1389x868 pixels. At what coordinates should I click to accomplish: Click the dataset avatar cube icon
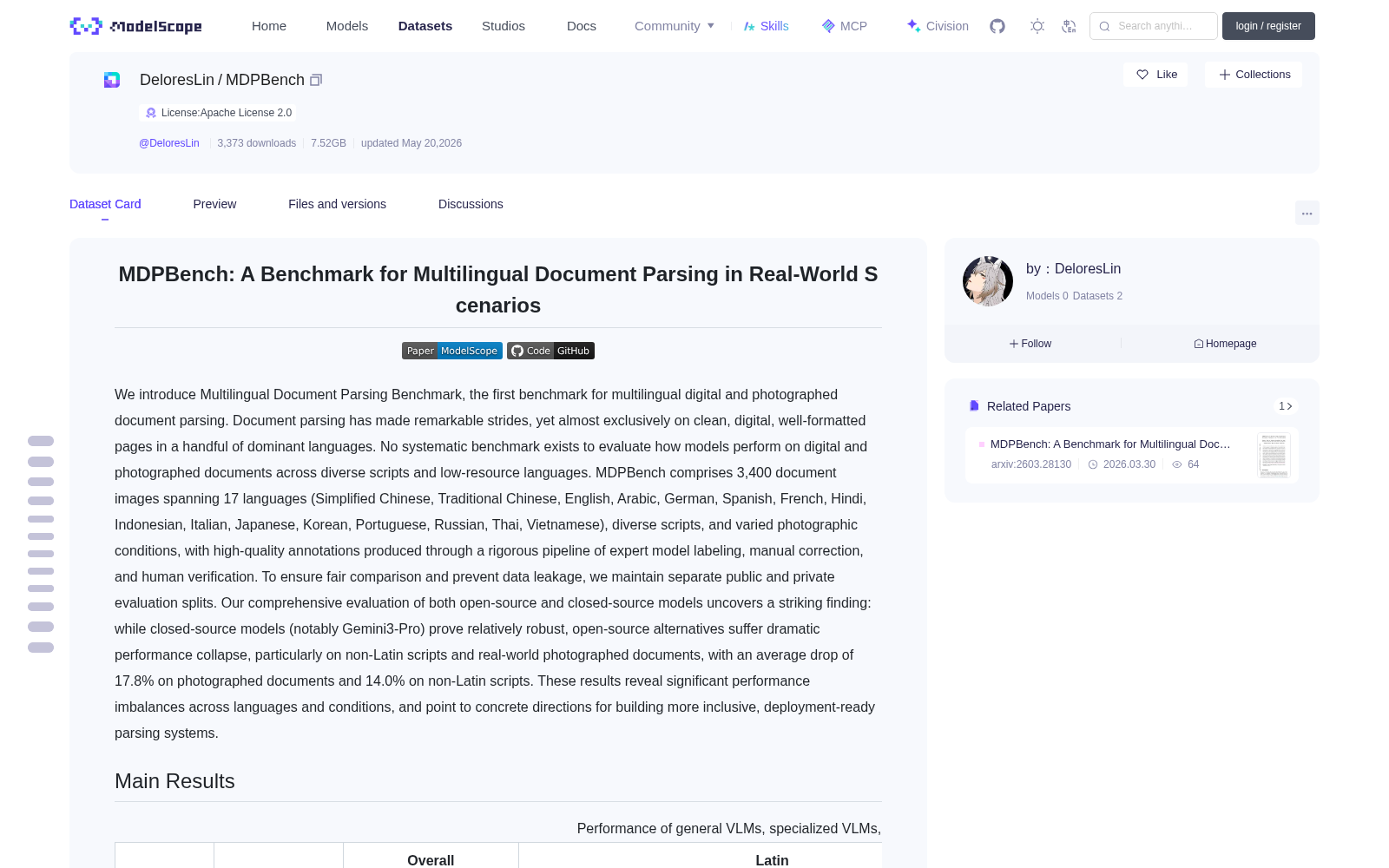112,80
